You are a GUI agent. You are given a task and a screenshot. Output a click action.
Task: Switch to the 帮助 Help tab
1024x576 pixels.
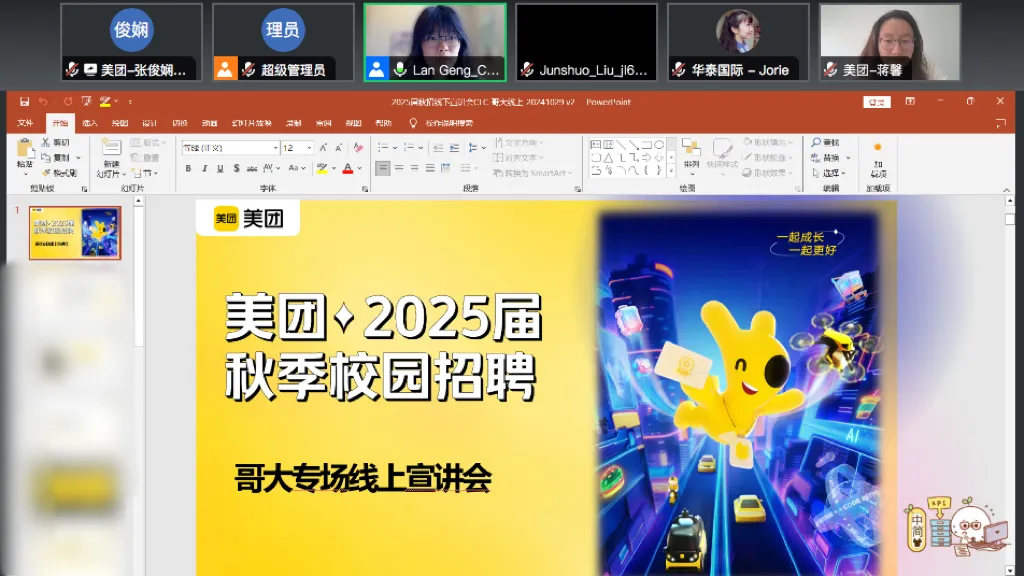point(383,123)
